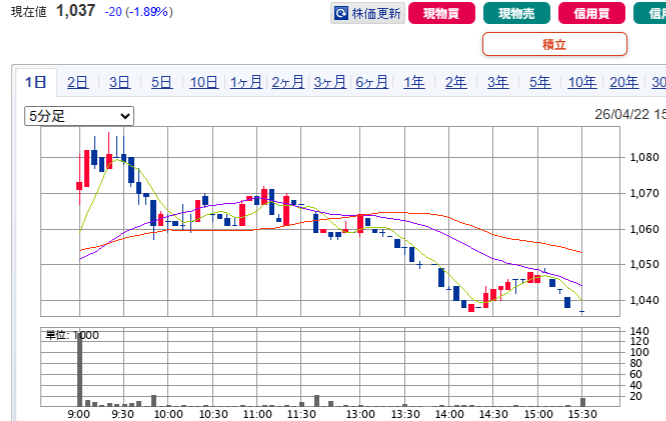
Task: Show the 1ヶ月 chart range
Action: point(245,82)
